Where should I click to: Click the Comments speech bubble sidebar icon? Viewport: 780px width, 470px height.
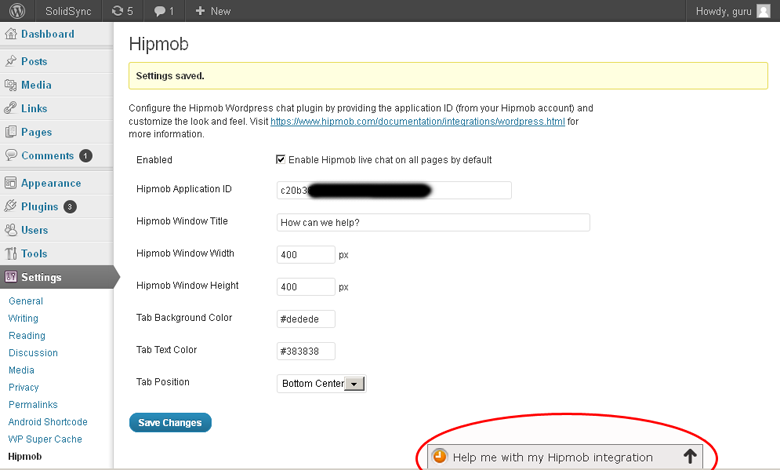[10, 155]
